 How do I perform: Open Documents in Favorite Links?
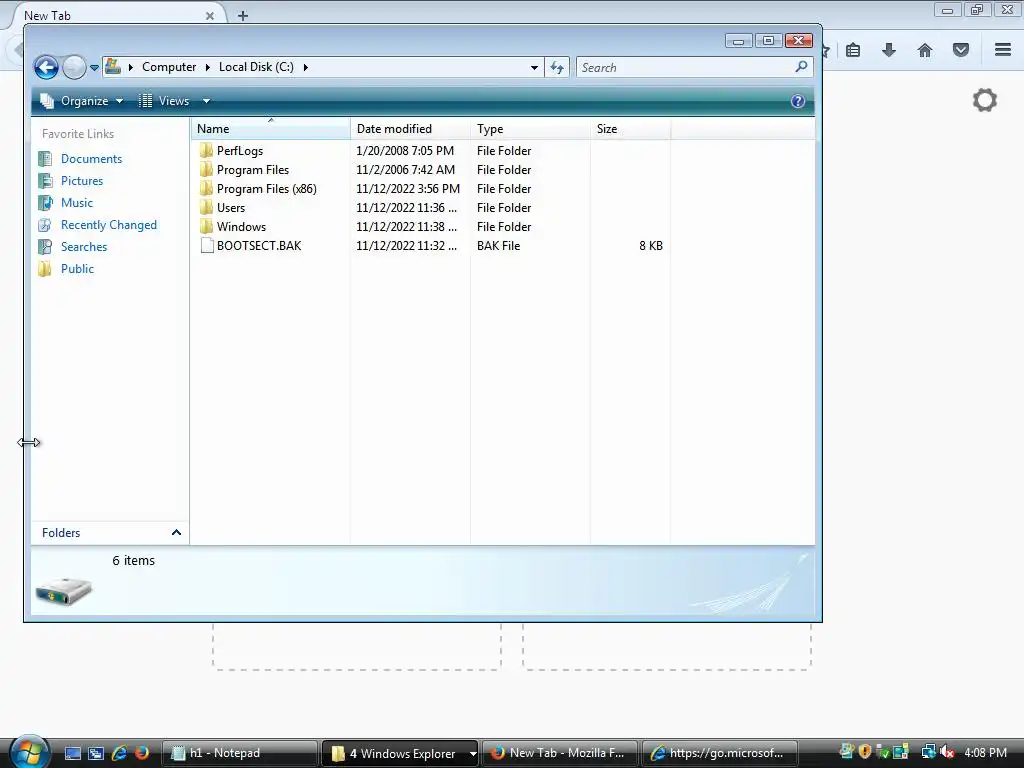[91, 159]
